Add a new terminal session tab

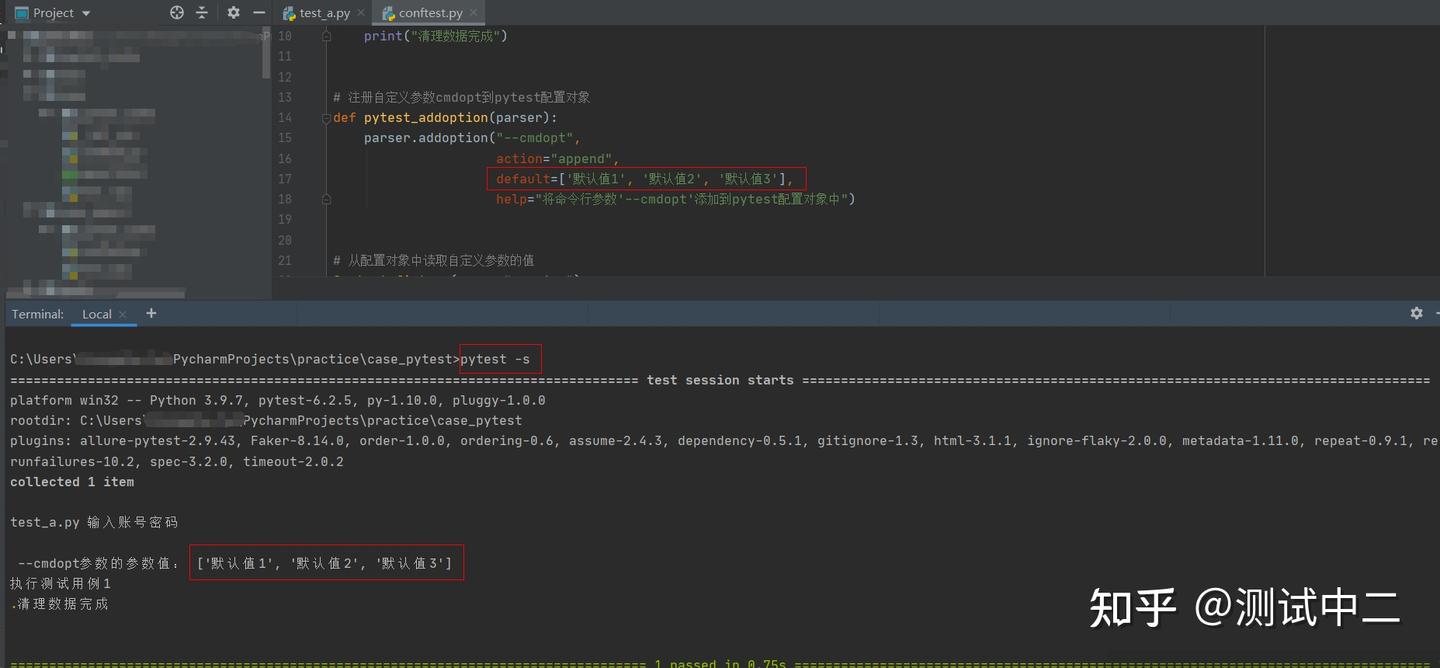tap(151, 313)
